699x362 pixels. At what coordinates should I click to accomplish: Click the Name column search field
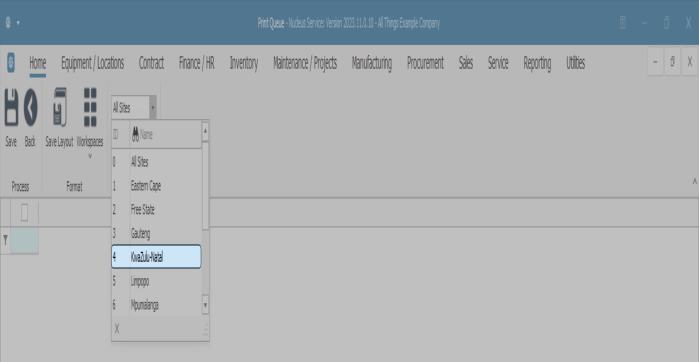point(165,135)
